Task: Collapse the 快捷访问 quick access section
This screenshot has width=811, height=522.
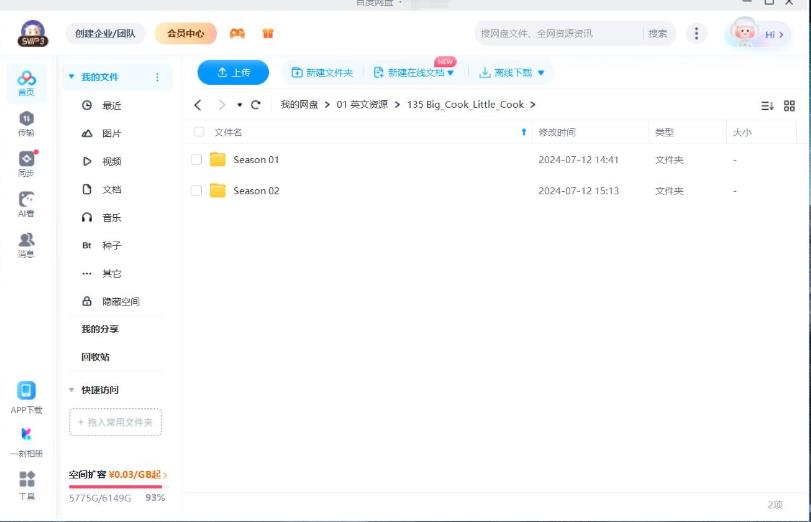Action: [71, 390]
